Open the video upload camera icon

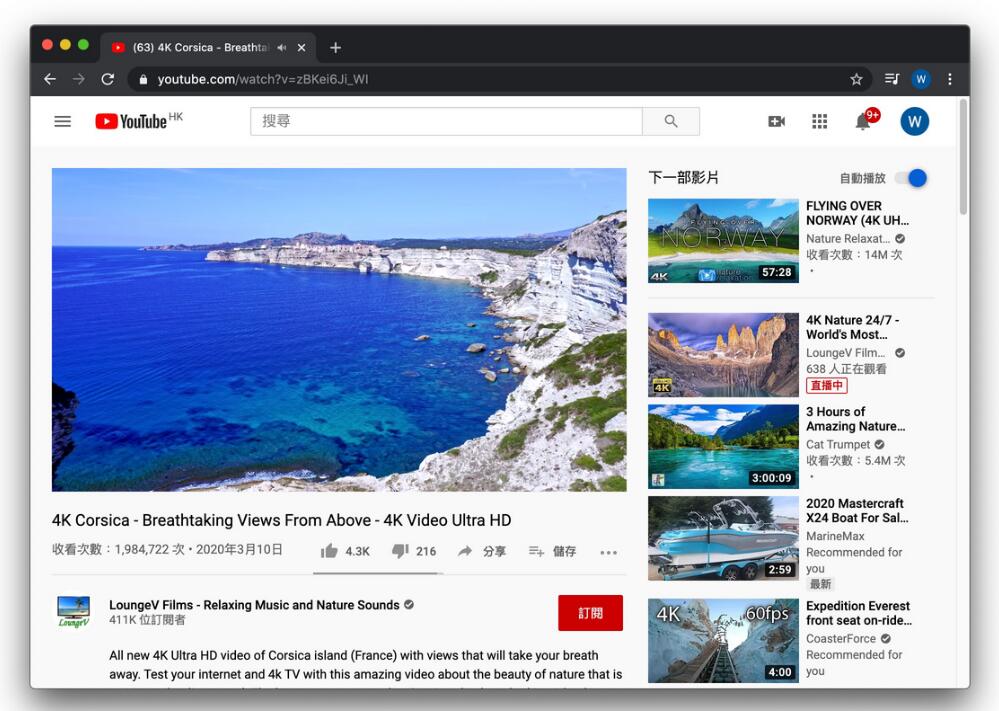tap(777, 121)
